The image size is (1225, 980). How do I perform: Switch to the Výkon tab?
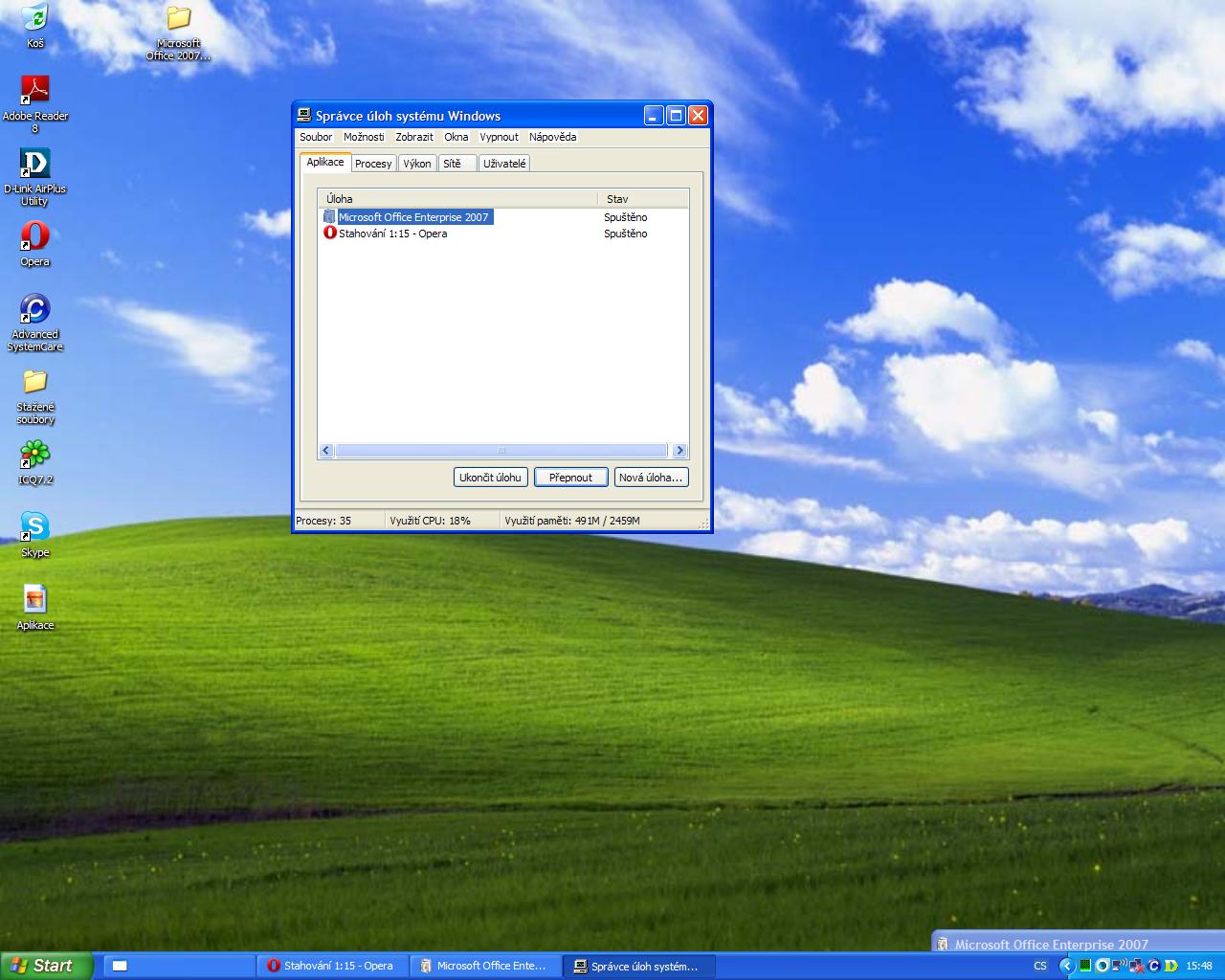pos(417,164)
